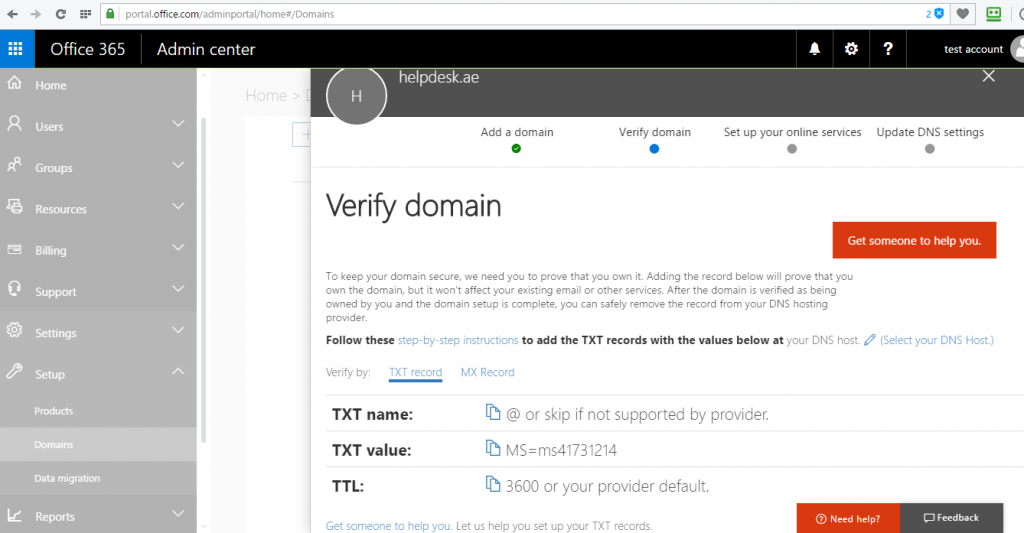Click the Users person icon
Screen dimensions: 1024x533
pos(14,123)
